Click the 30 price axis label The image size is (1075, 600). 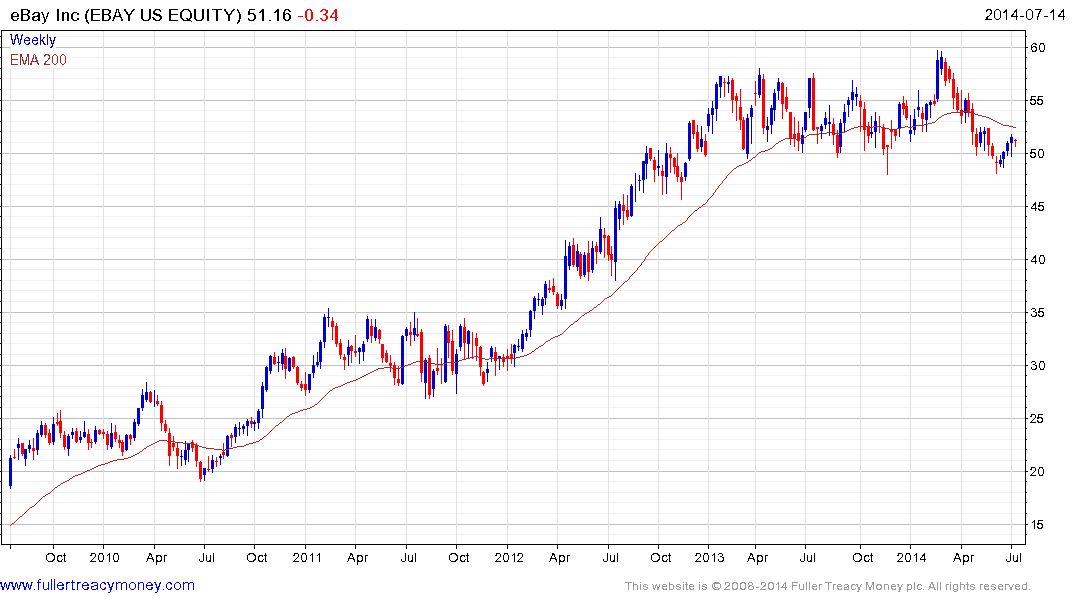tap(1037, 365)
